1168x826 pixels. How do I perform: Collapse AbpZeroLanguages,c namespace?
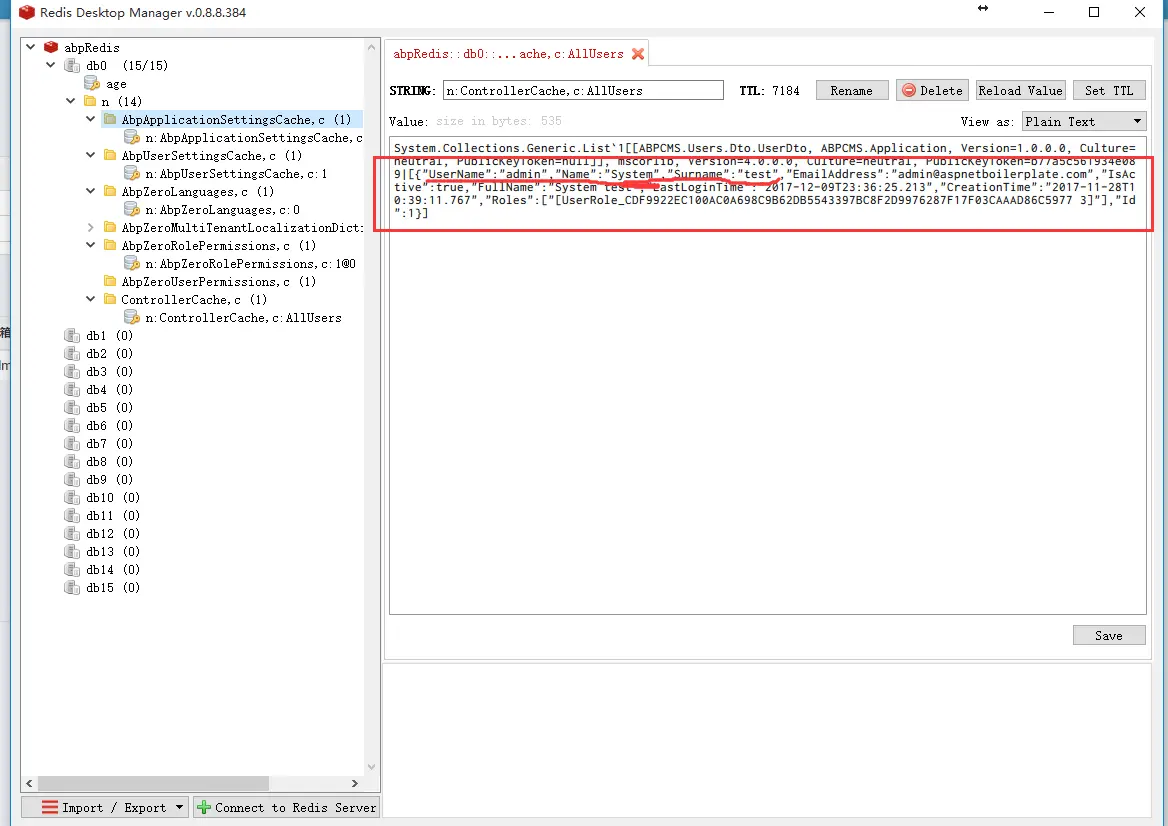[x=91, y=191]
